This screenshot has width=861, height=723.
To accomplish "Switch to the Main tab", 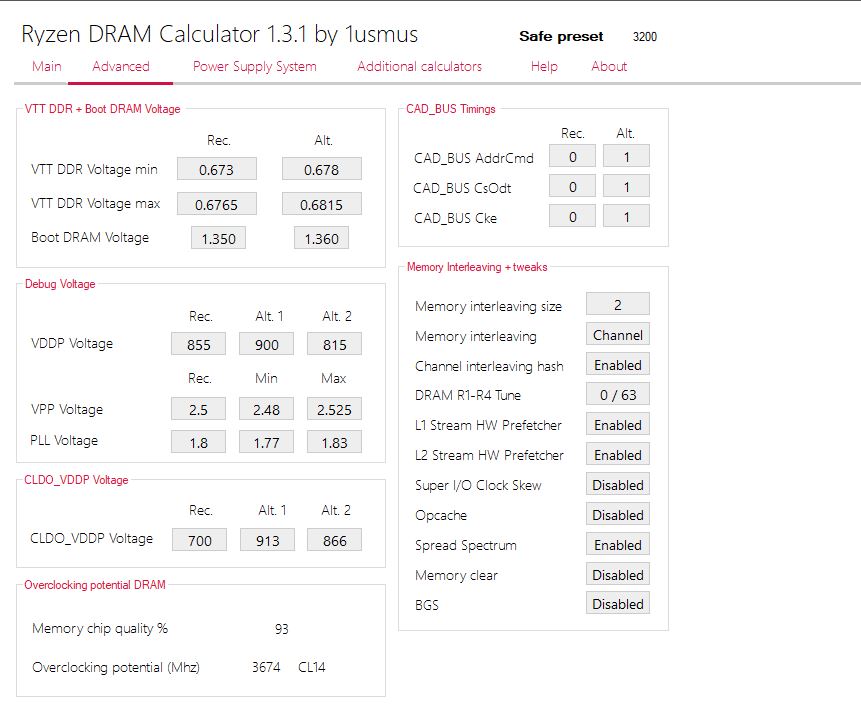I will tap(47, 66).
